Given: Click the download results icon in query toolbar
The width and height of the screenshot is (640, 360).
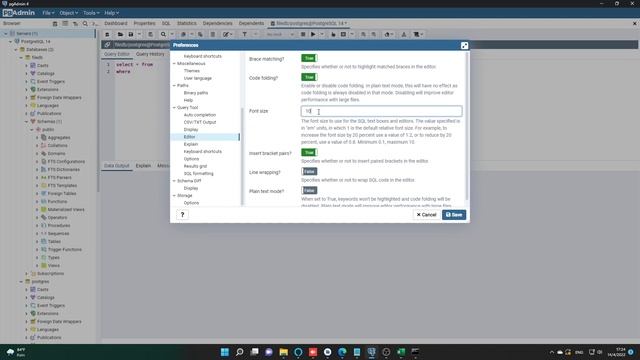Looking at the screenshot, I should pyautogui.click(x=404, y=34).
